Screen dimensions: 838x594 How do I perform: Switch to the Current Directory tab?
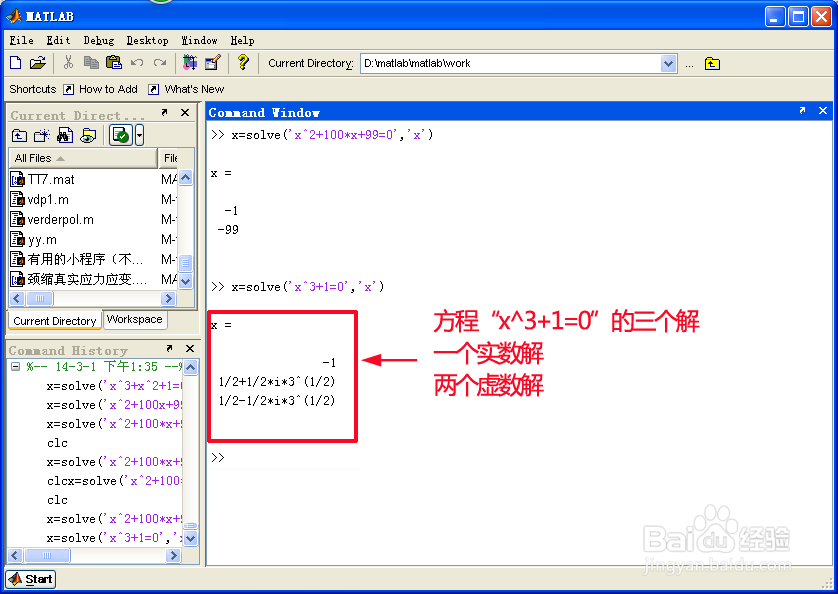point(55,321)
